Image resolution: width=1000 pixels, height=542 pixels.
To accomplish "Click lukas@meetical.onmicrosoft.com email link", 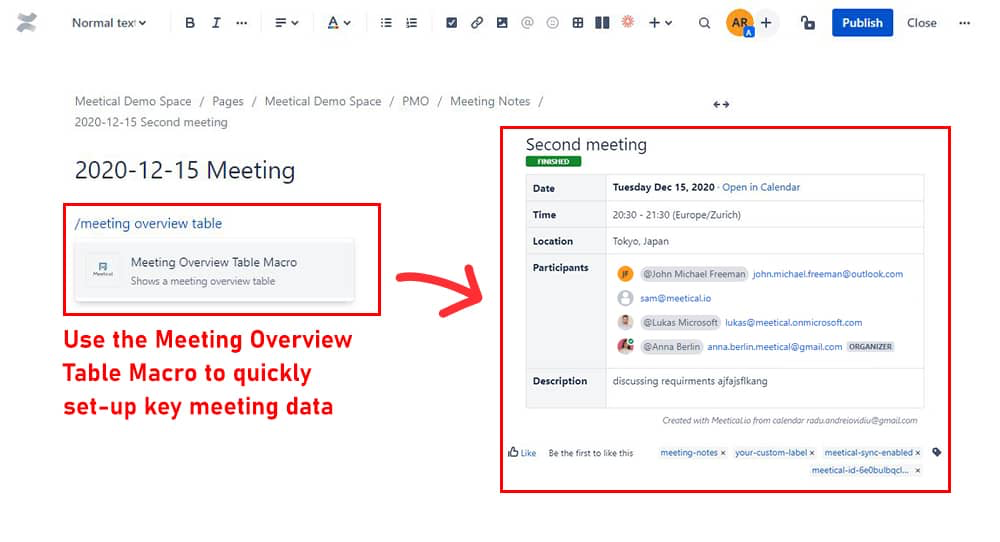I will [793, 323].
